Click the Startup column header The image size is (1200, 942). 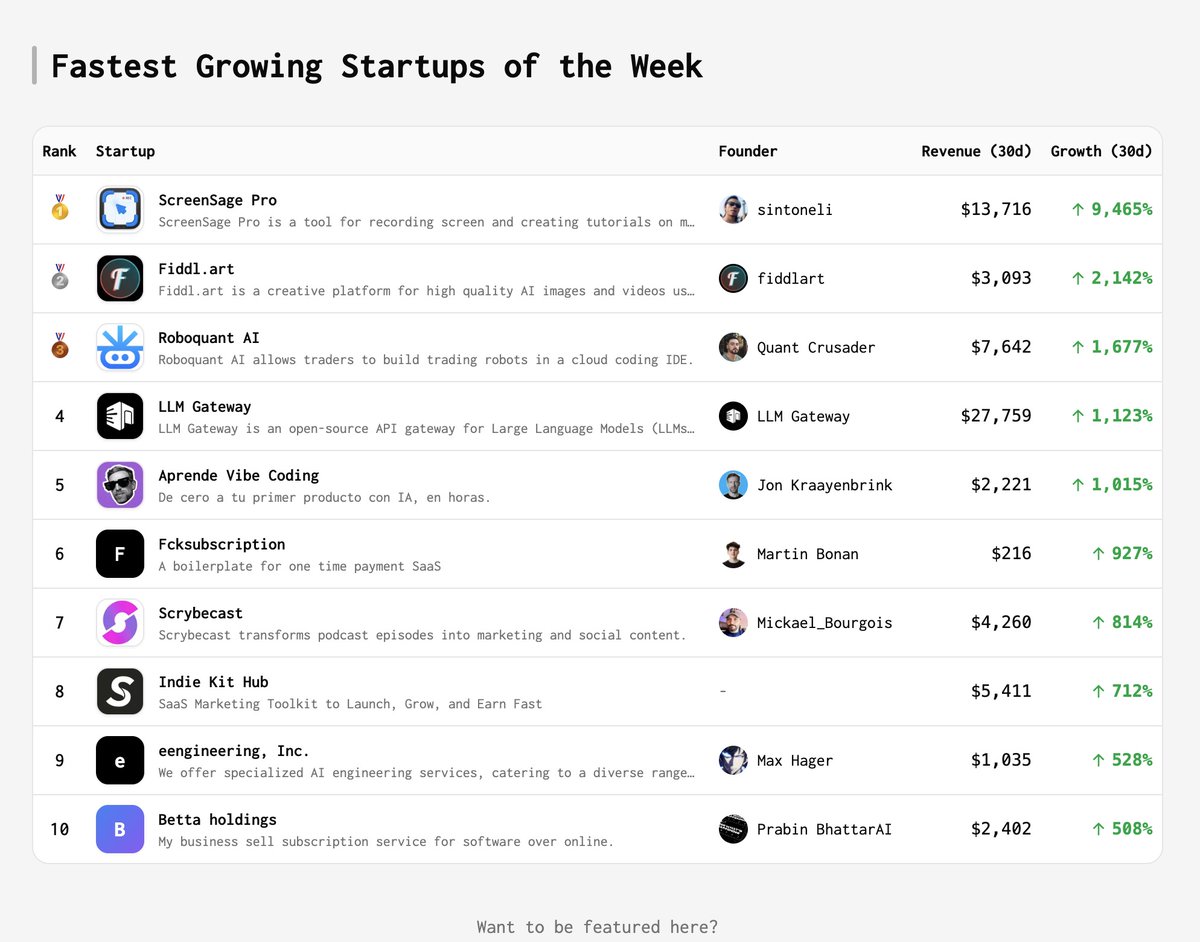point(125,151)
